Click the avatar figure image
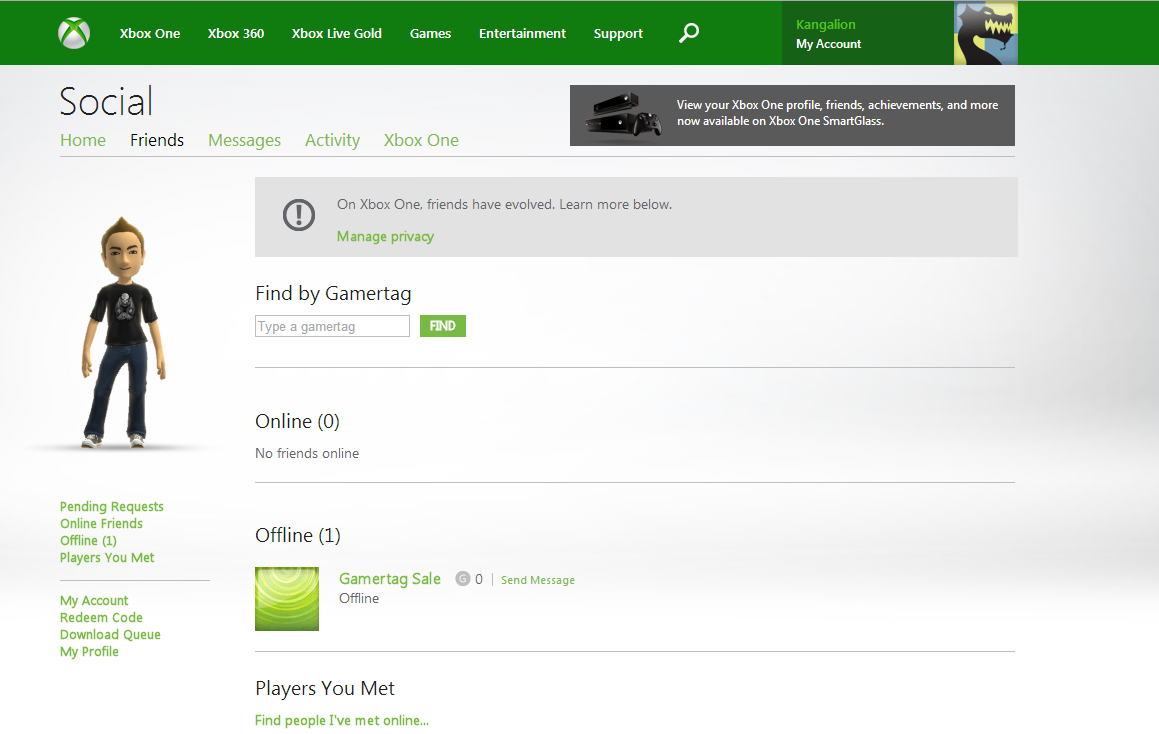Image resolution: width=1159 pixels, height=734 pixels. (x=123, y=333)
